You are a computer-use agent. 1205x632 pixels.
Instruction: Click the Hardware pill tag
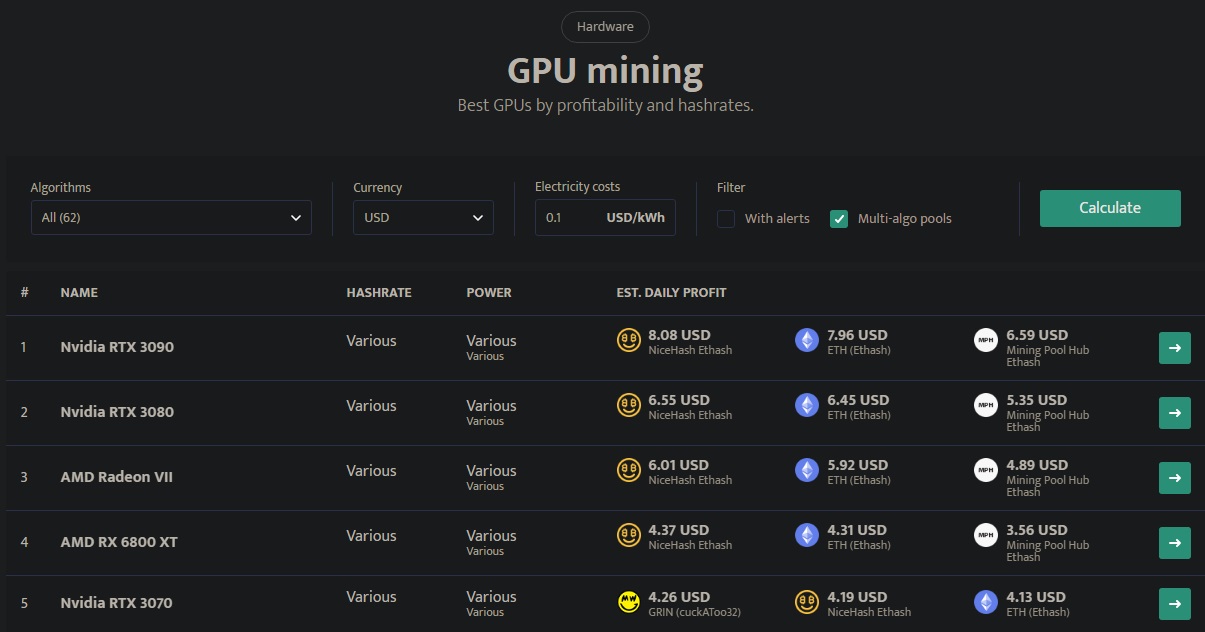coord(605,27)
